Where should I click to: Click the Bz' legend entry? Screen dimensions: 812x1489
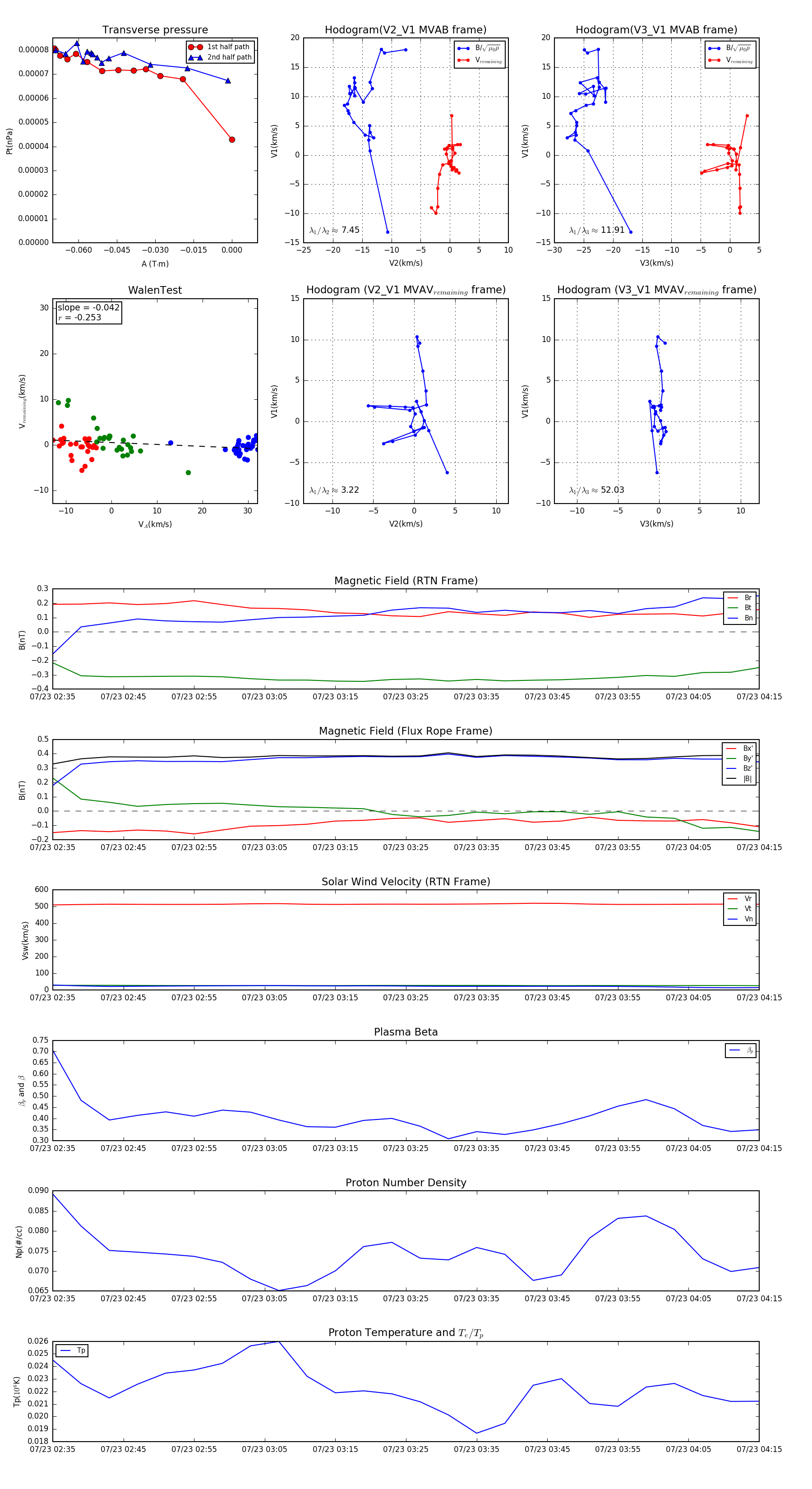point(740,769)
